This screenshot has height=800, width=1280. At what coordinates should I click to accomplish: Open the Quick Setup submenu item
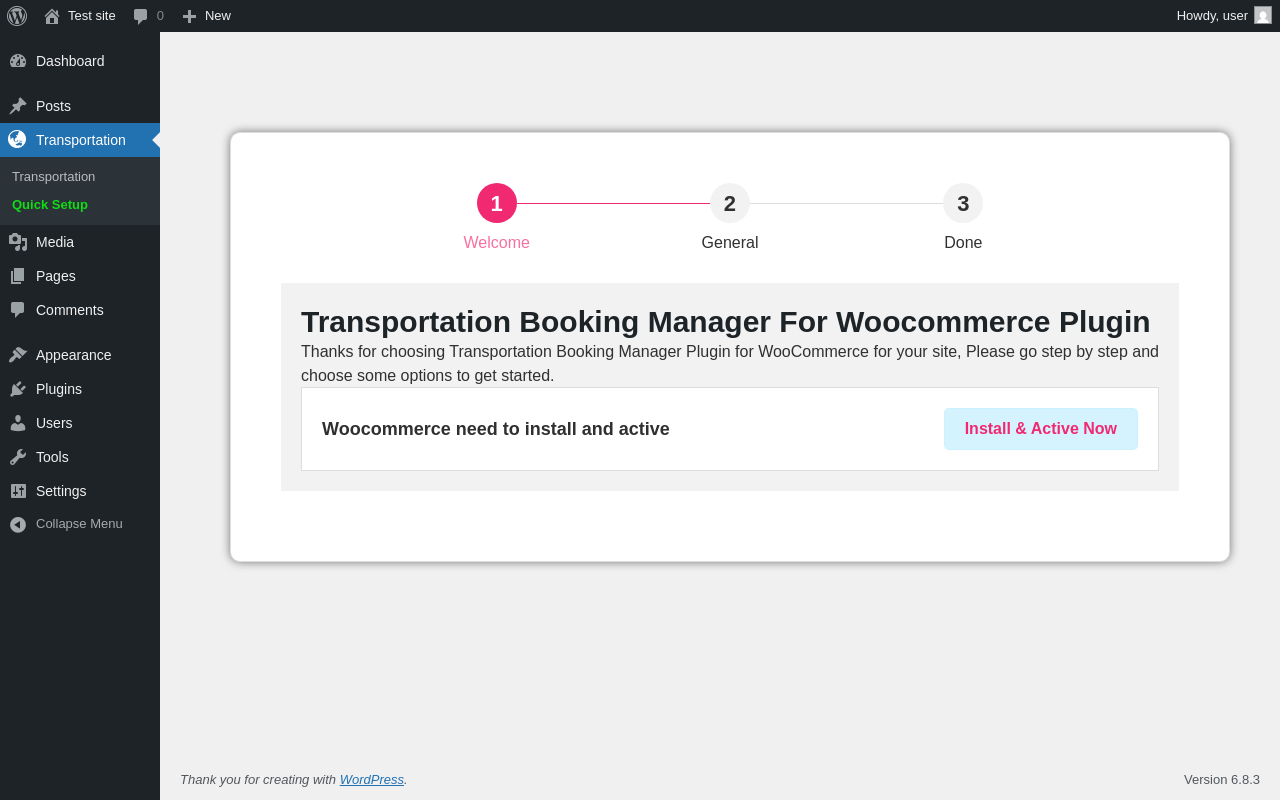50,205
